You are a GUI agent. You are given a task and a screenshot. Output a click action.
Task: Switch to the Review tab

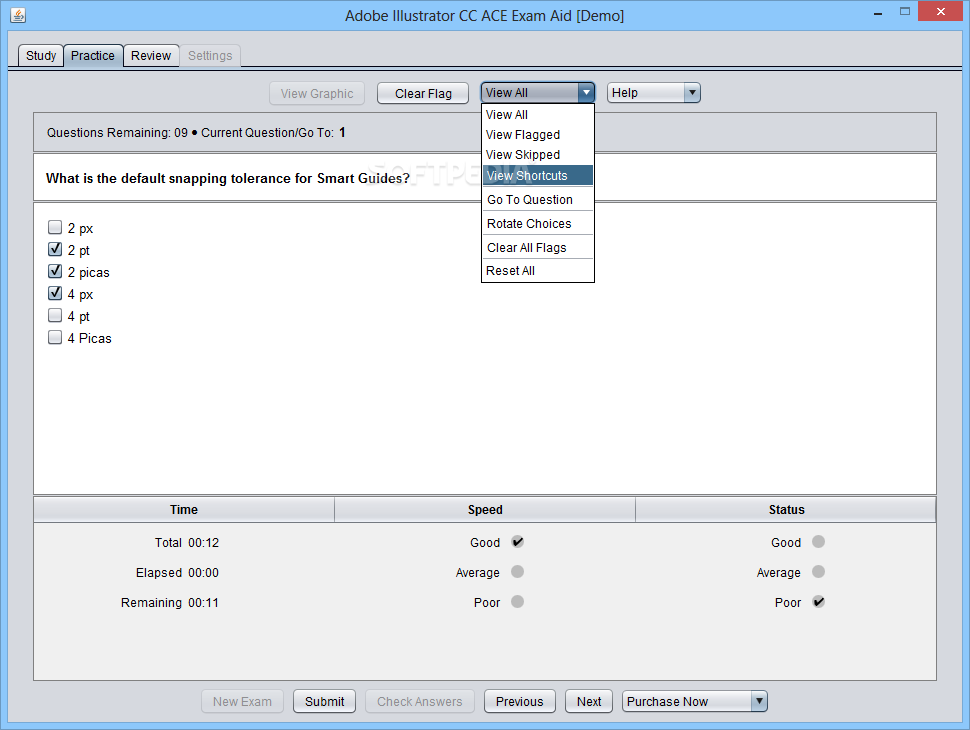pyautogui.click(x=151, y=56)
